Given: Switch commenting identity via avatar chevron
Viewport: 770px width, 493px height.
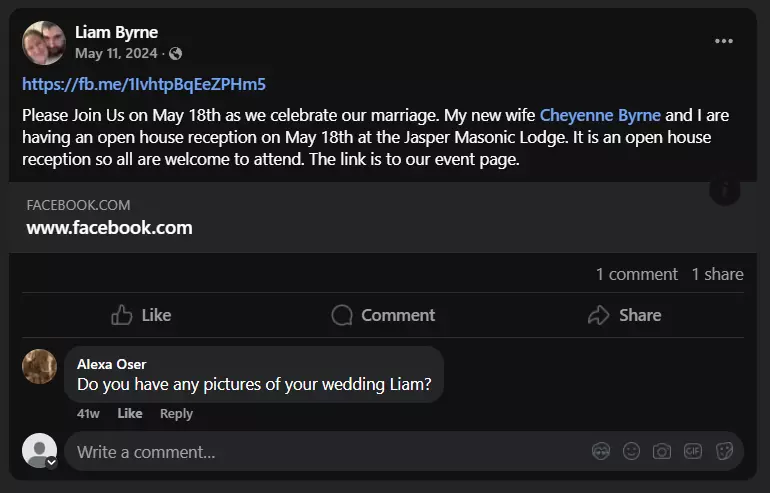Looking at the screenshot, I should pyautogui.click(x=52, y=463).
